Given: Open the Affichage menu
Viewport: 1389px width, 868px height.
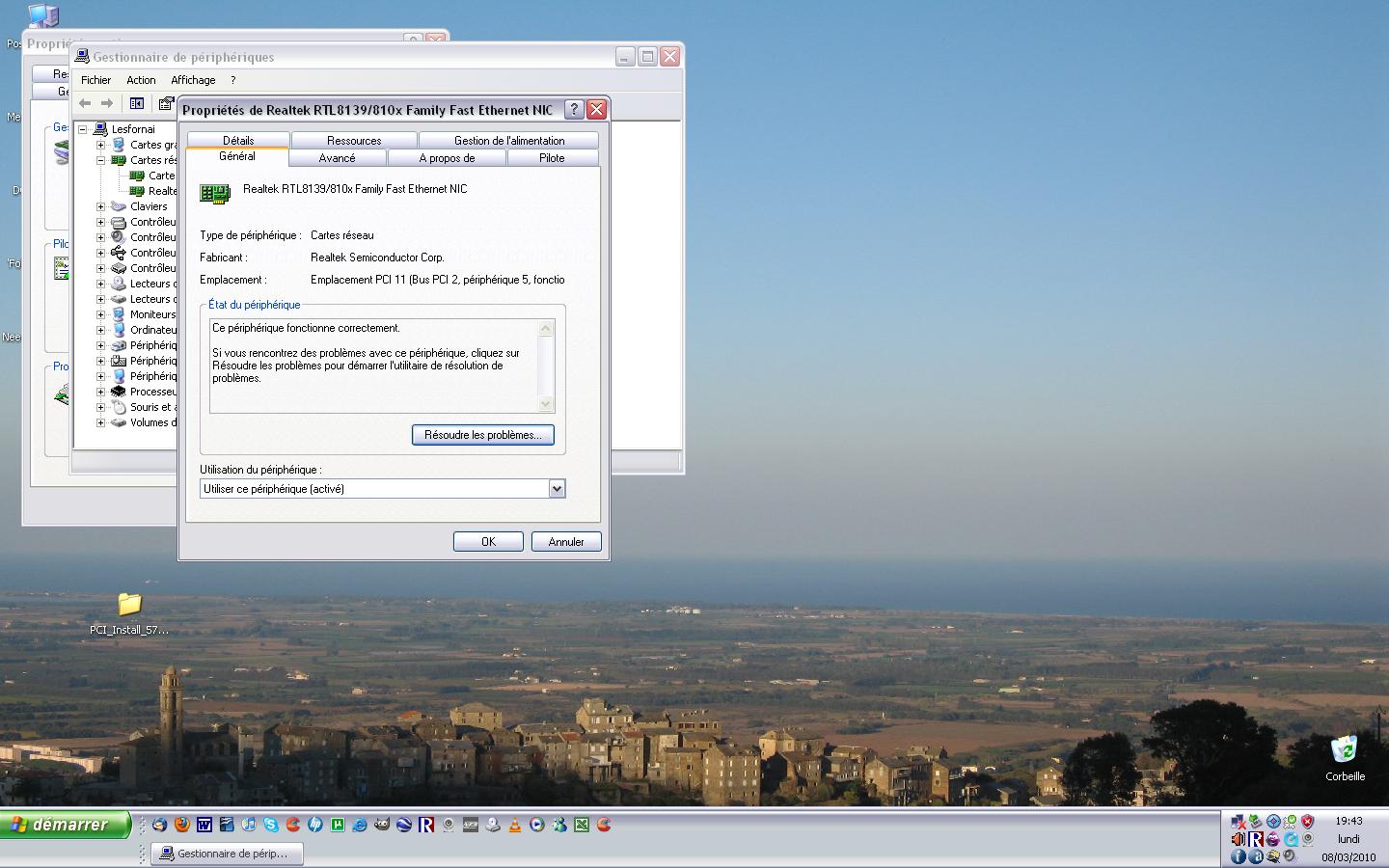Looking at the screenshot, I should (193, 80).
